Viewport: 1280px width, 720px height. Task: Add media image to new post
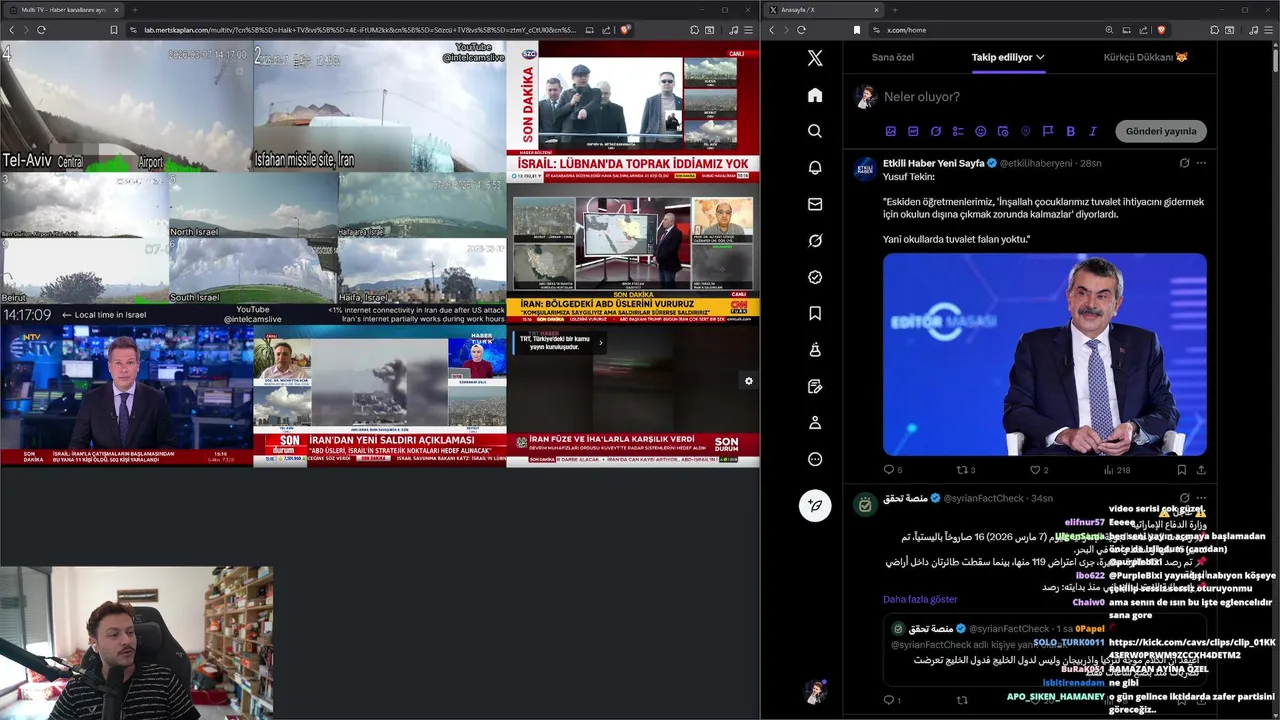click(x=891, y=131)
